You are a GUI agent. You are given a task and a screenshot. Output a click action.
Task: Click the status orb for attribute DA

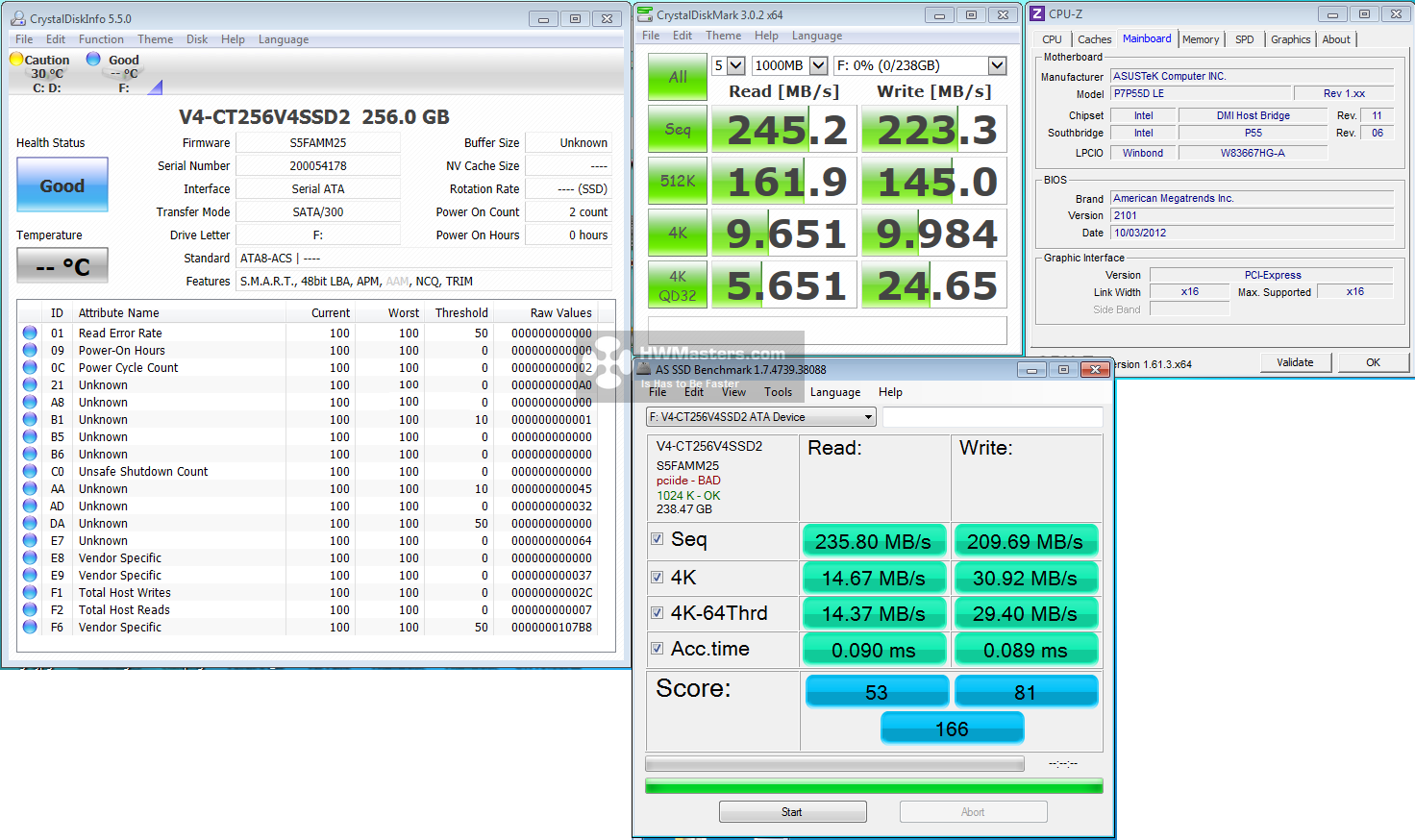pyautogui.click(x=30, y=523)
